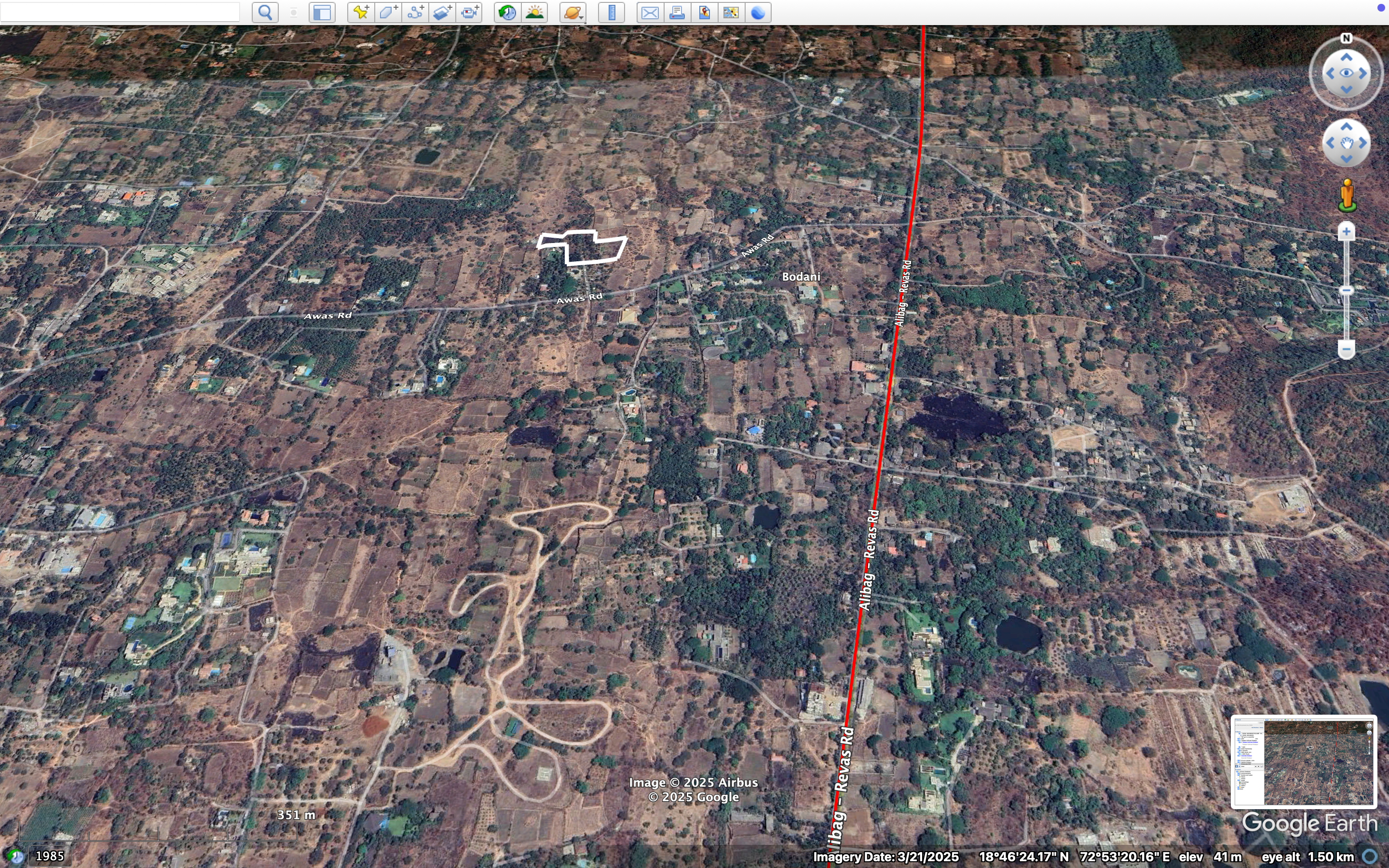
Task: Click the zoom slider handle
Action: [x=1347, y=290]
